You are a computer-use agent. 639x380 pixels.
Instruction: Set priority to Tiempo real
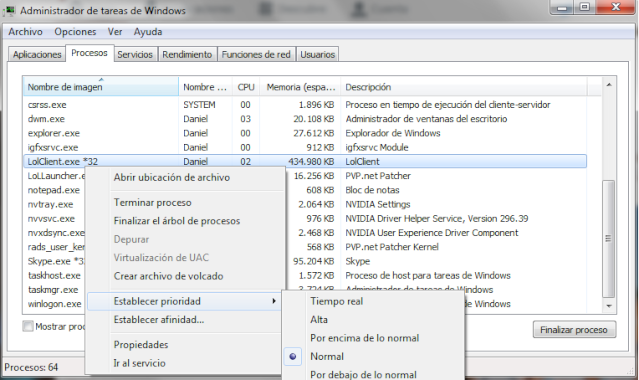tap(337, 301)
